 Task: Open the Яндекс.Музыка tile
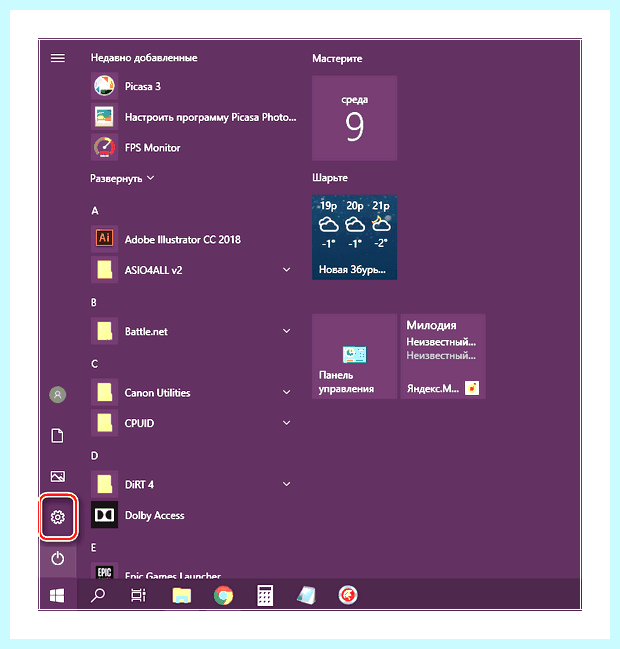pyautogui.click(x=443, y=356)
